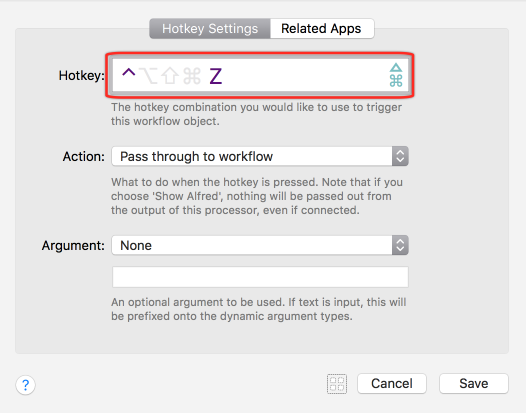Select the Hotkey Settings tab
The width and height of the screenshot is (526, 413).
pyautogui.click(x=210, y=29)
